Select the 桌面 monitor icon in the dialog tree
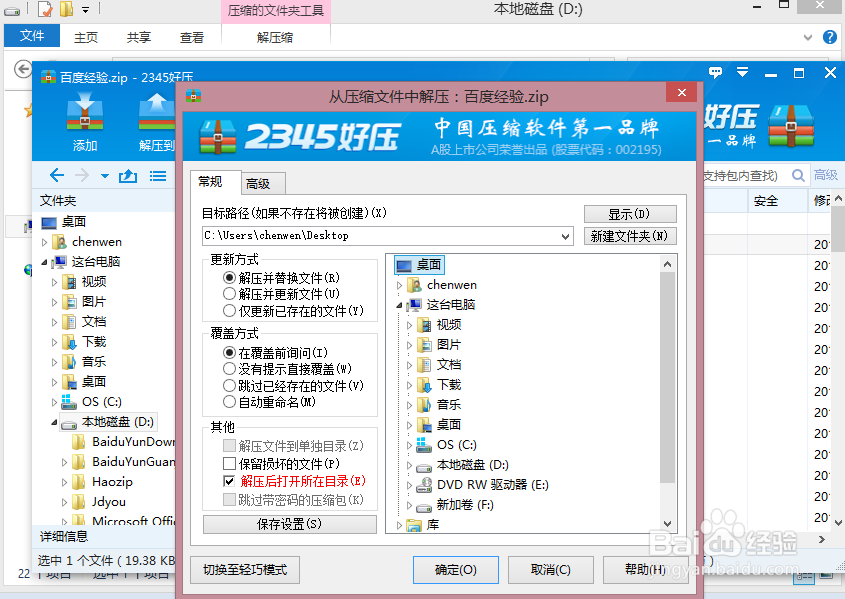This screenshot has height=599, width=845. coord(404,265)
